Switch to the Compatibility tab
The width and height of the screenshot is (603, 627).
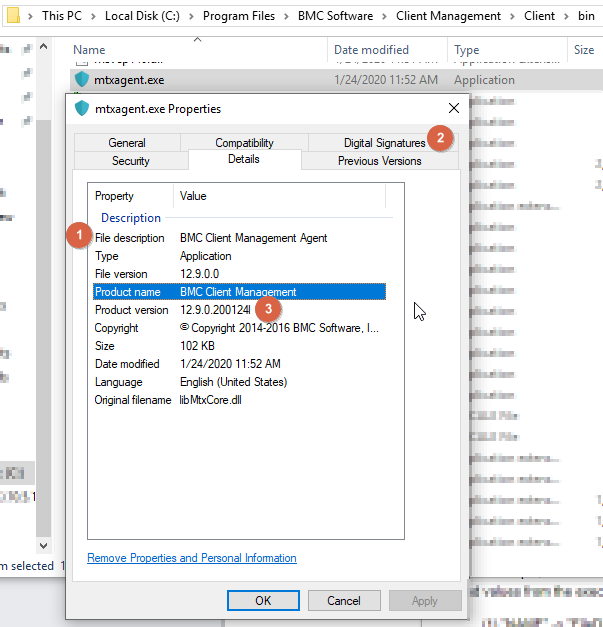[x=244, y=143]
